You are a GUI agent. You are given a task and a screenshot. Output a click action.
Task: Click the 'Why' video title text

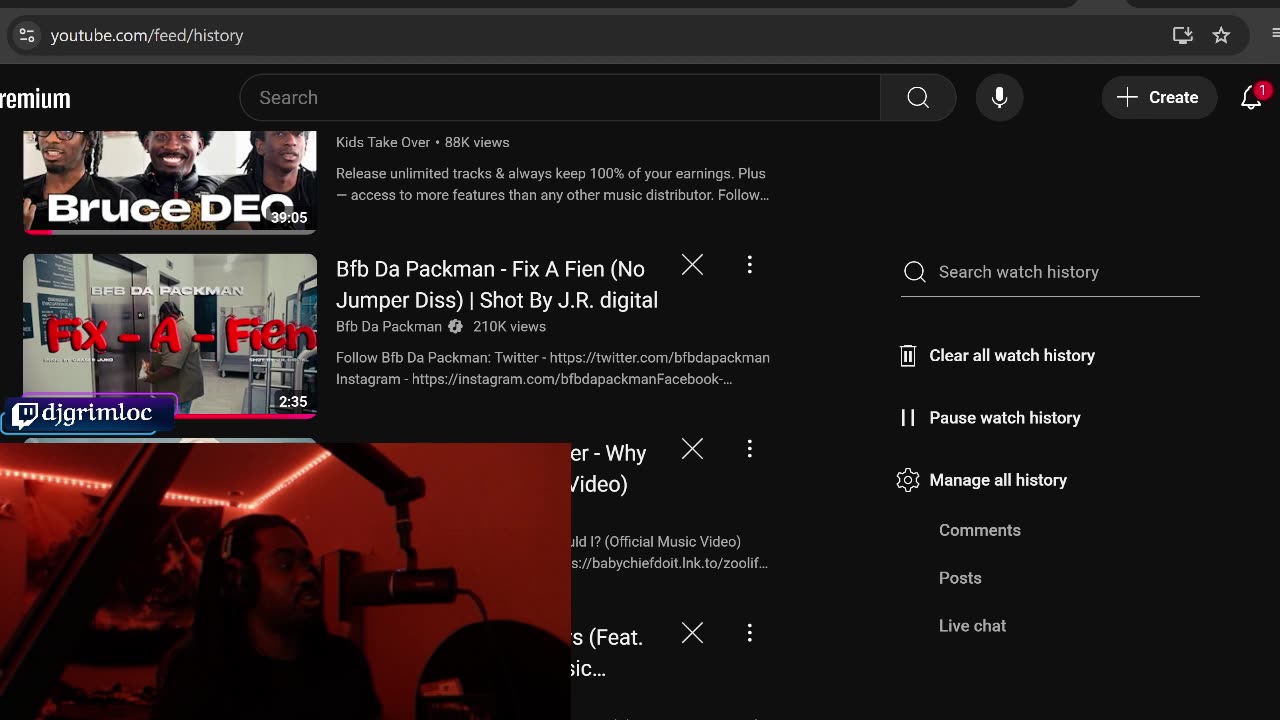[x=609, y=468]
